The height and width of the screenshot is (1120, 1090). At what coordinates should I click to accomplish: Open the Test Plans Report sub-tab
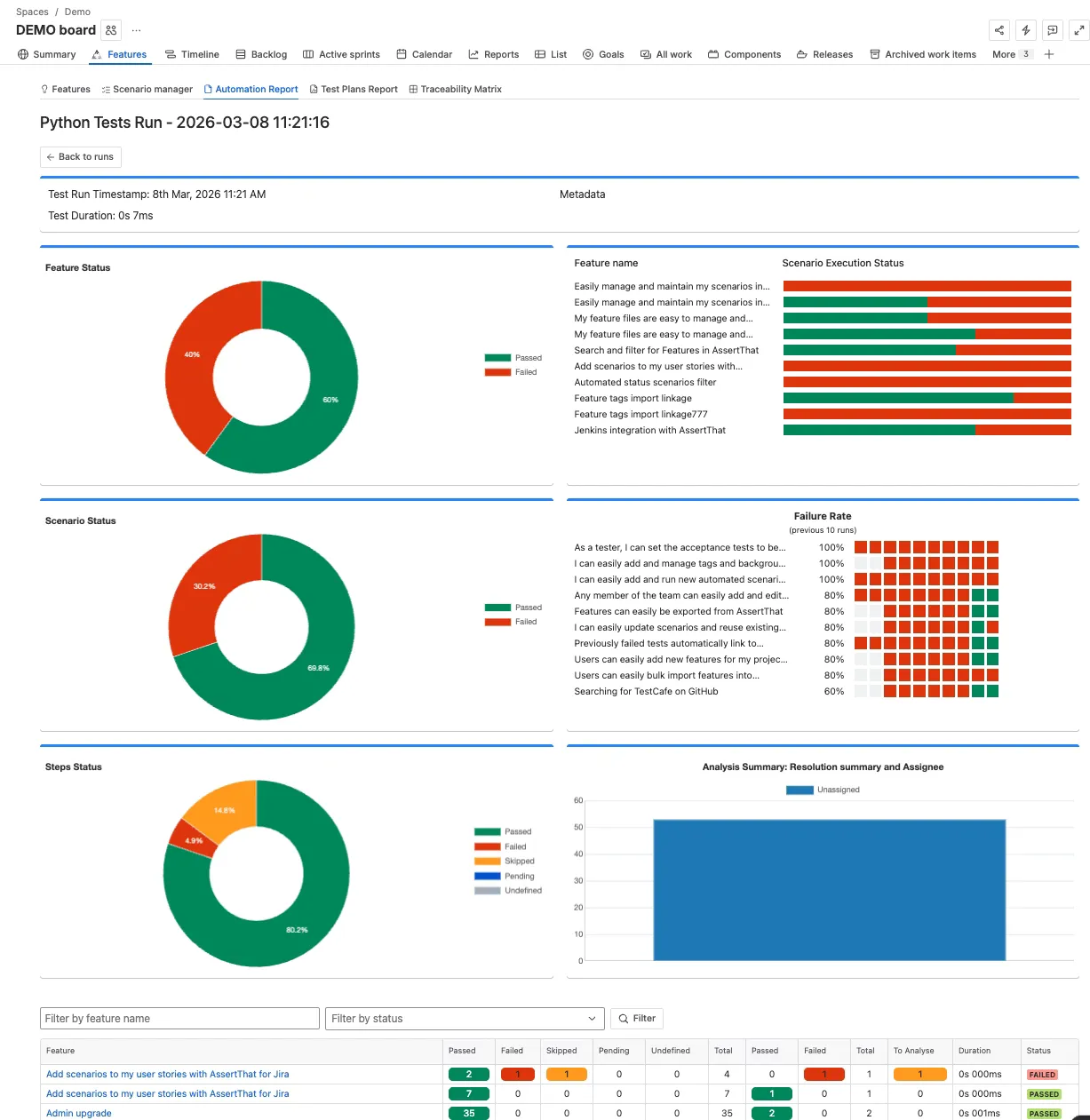(354, 89)
